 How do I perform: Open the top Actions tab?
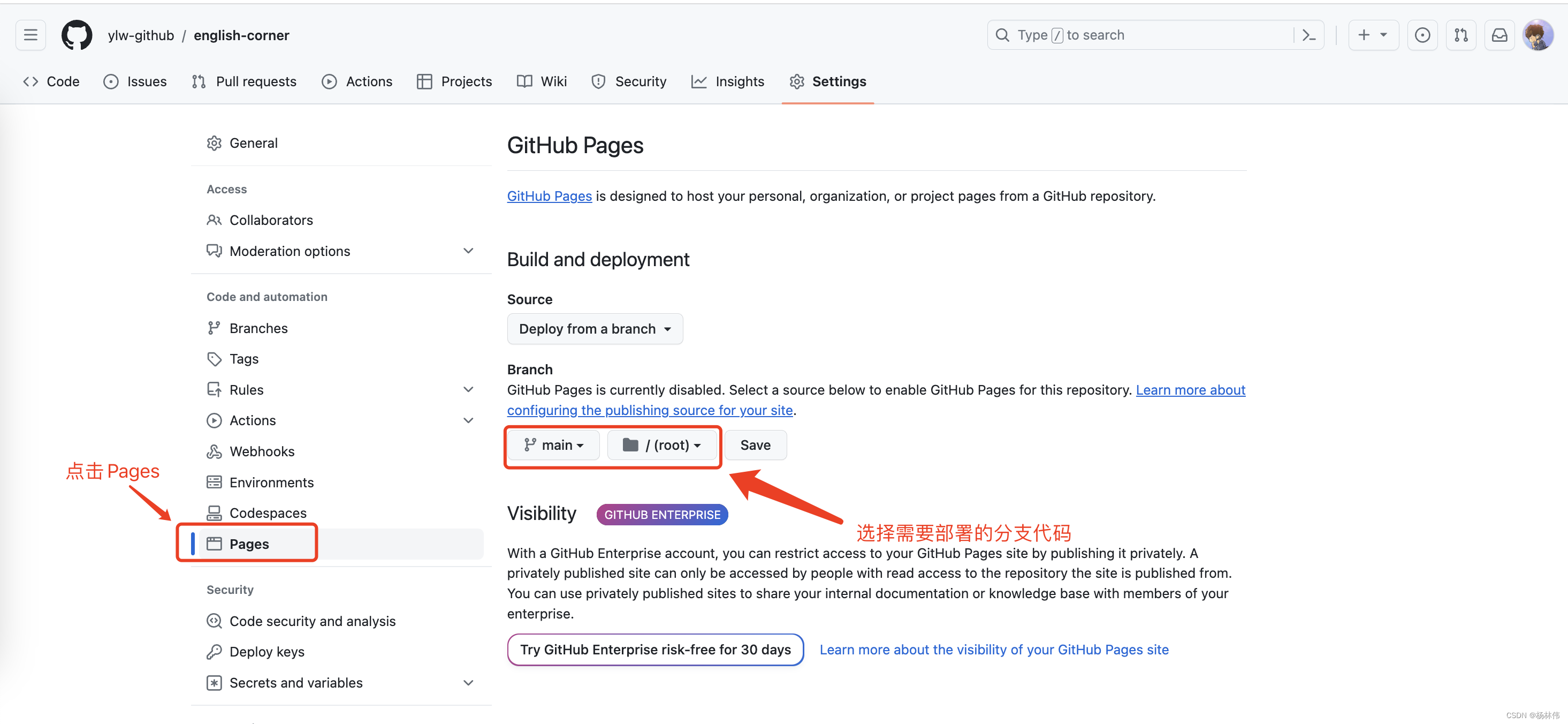(x=357, y=81)
